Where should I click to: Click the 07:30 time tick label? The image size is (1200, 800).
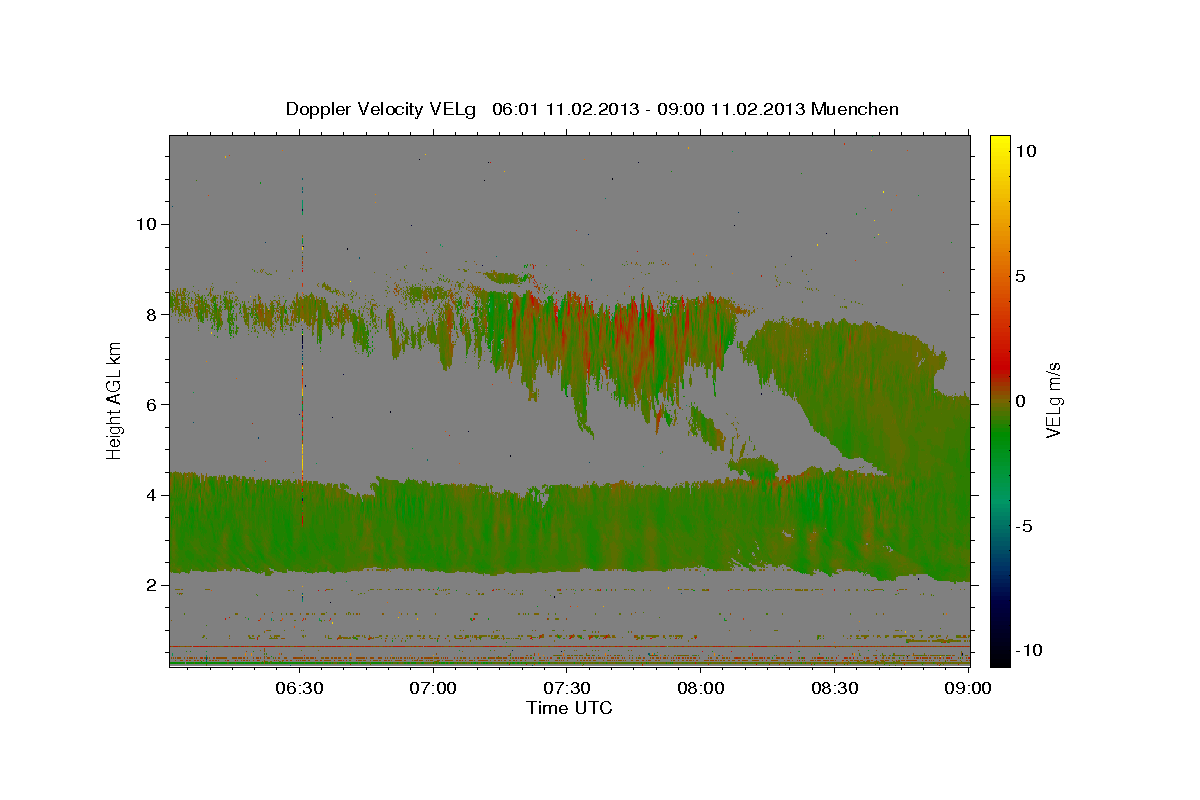(x=567, y=688)
